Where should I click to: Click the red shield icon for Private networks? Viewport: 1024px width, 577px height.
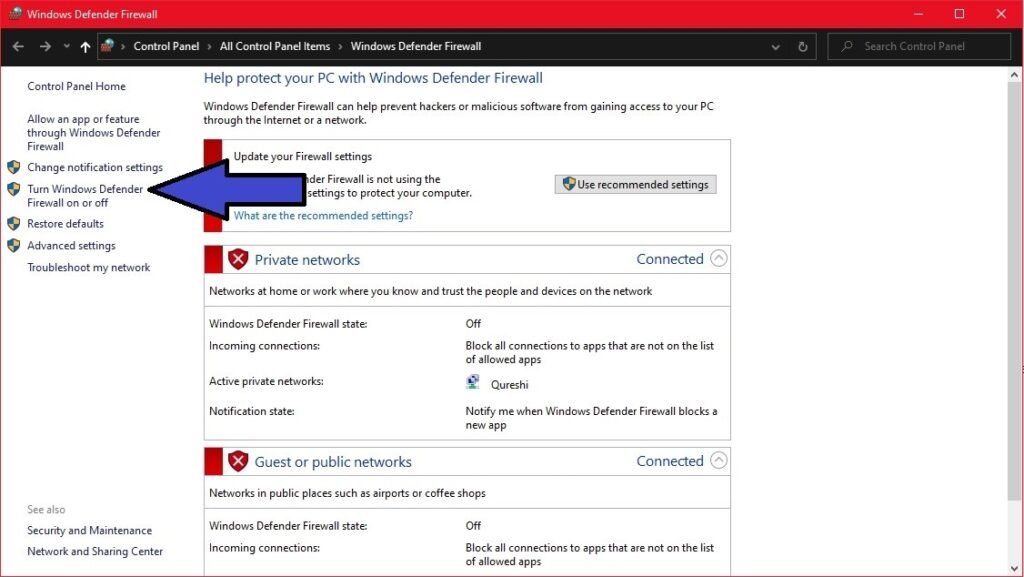pyautogui.click(x=238, y=260)
